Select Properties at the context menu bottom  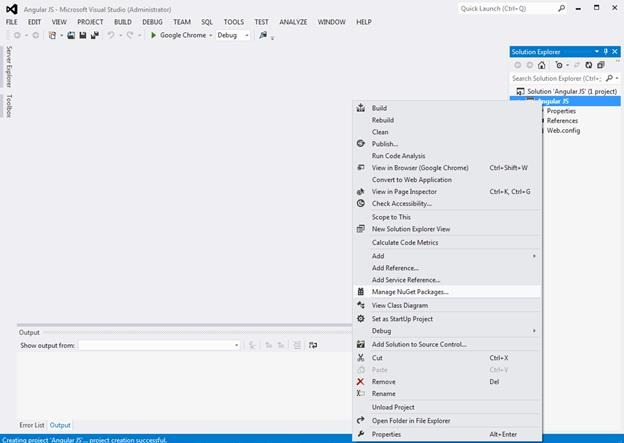tap(447, 434)
